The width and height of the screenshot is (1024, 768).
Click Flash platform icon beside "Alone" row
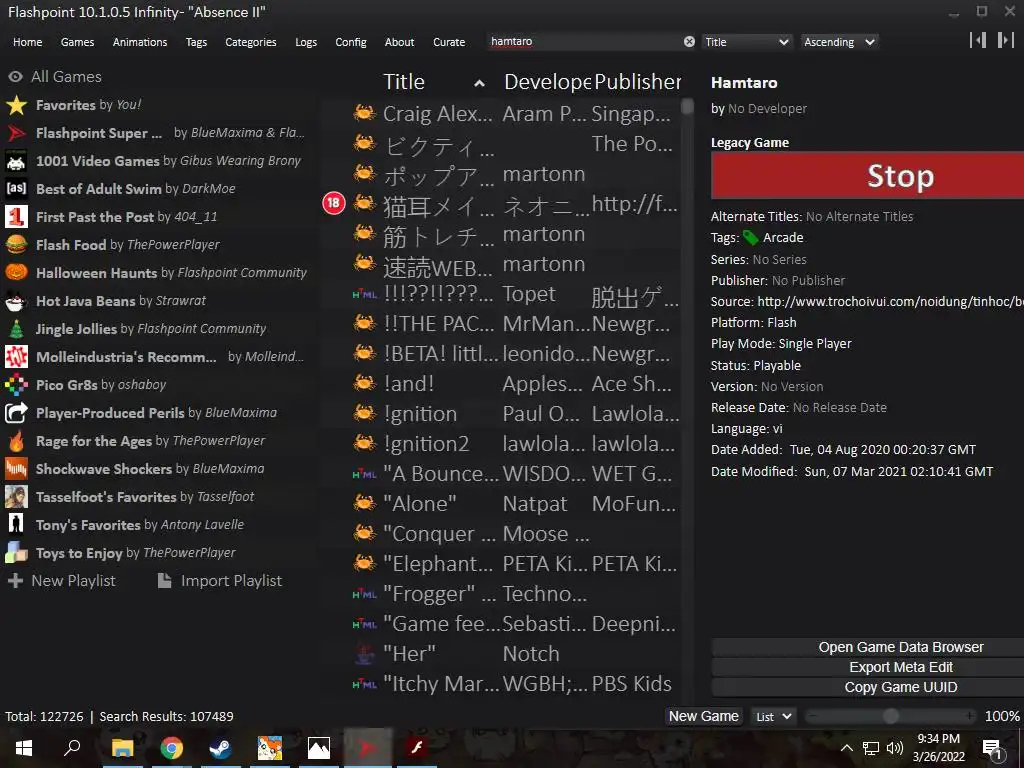(x=364, y=503)
